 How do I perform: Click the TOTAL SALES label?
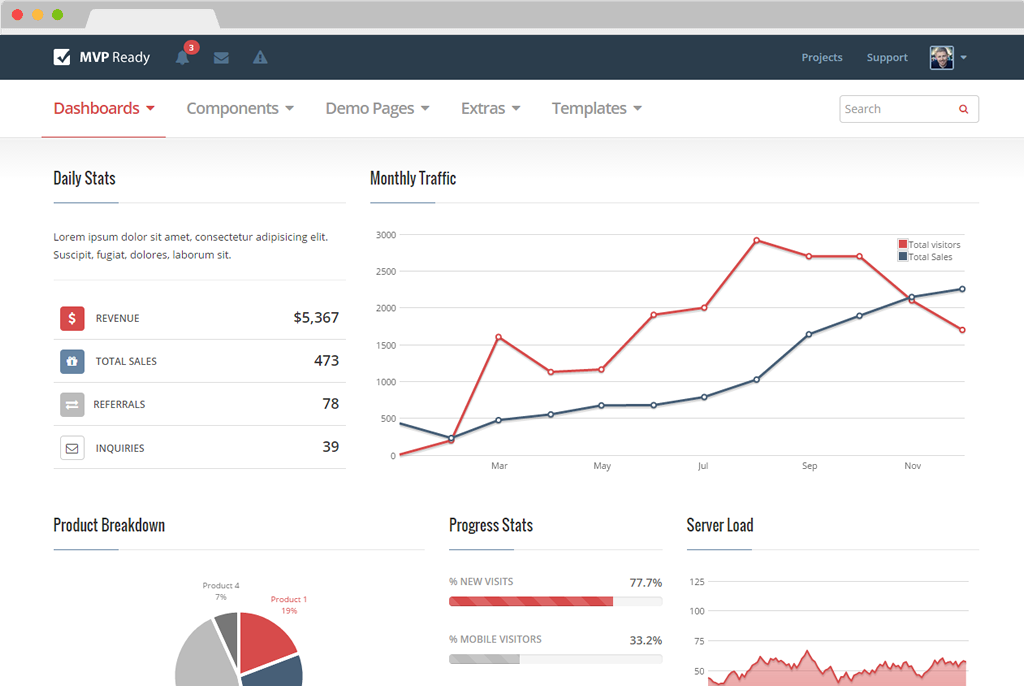coord(126,361)
